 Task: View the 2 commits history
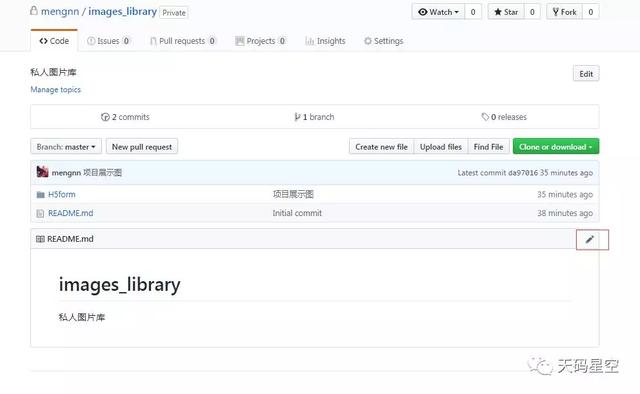[x=125, y=117]
